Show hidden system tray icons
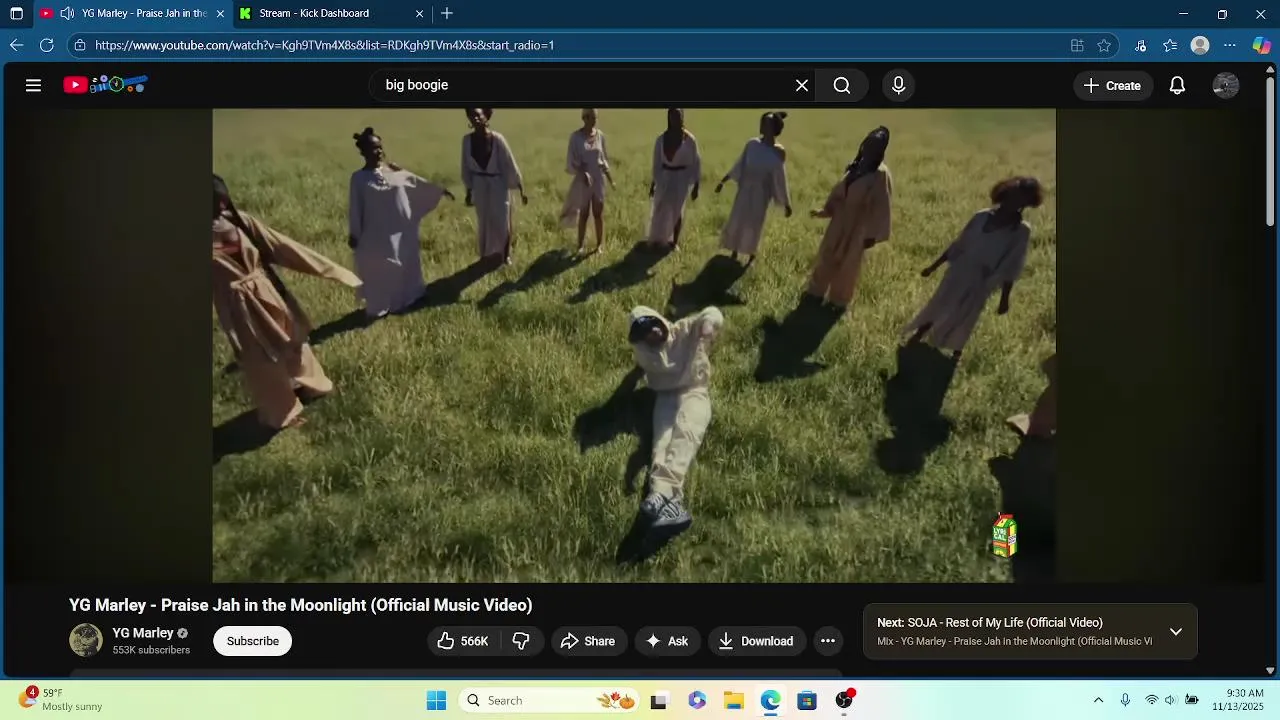 click(1098, 700)
